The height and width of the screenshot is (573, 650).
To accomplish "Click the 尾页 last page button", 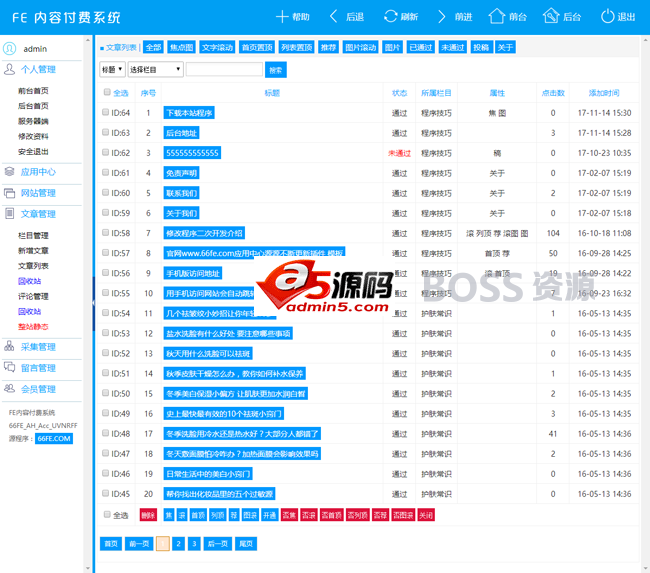I will click(x=246, y=544).
